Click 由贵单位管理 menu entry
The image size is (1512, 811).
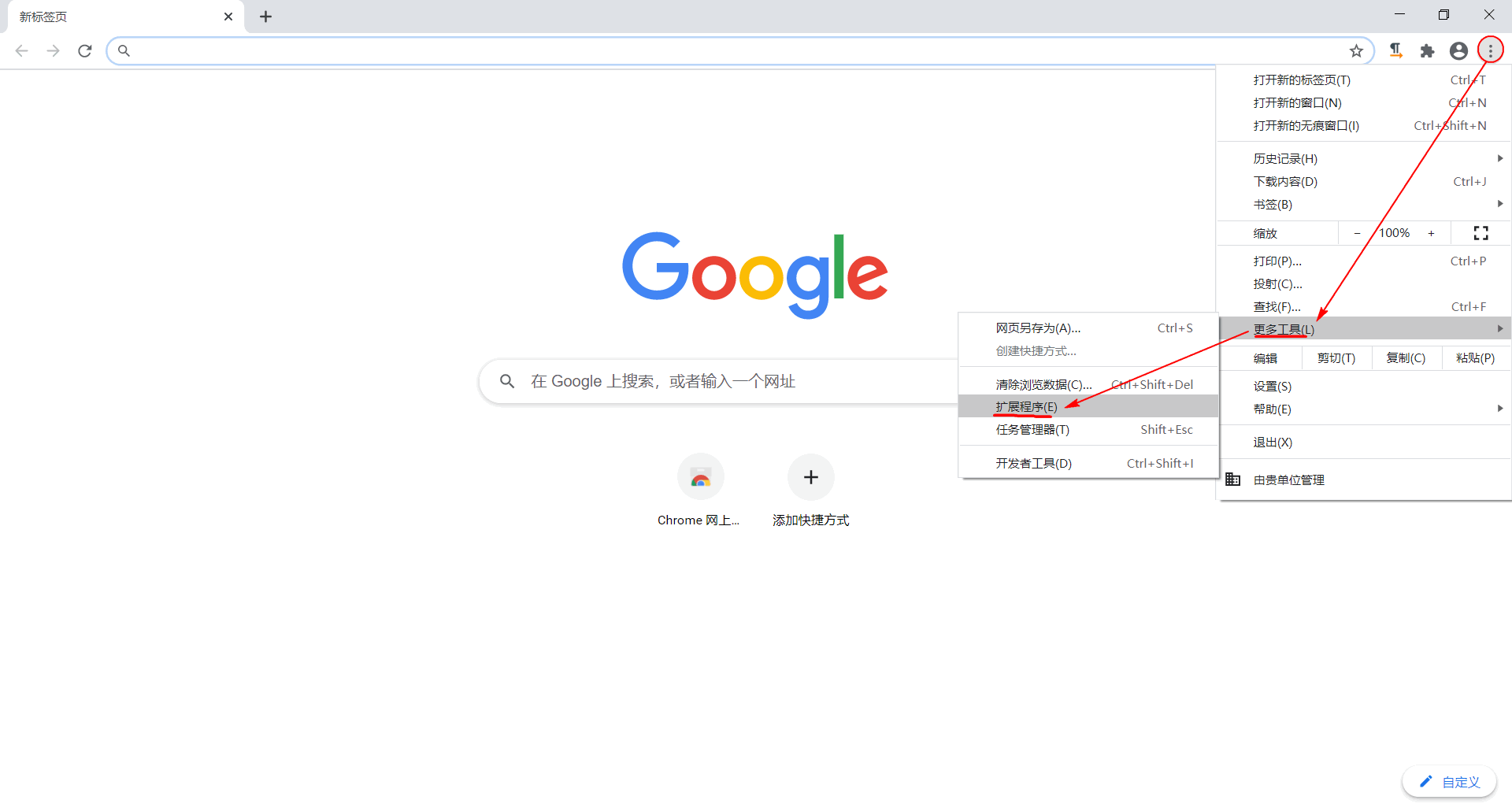point(1365,480)
